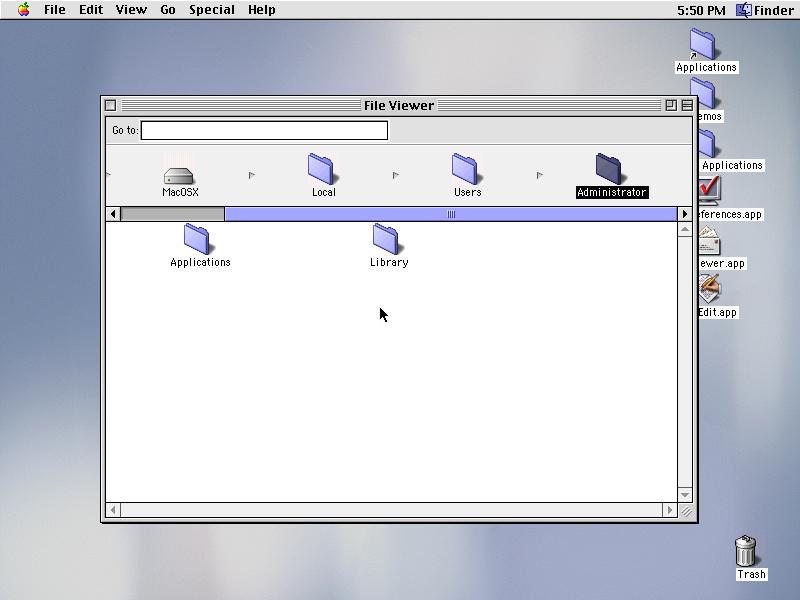The image size is (800, 600).
Task: Click the File Viewer zoom box
Action: pos(671,105)
